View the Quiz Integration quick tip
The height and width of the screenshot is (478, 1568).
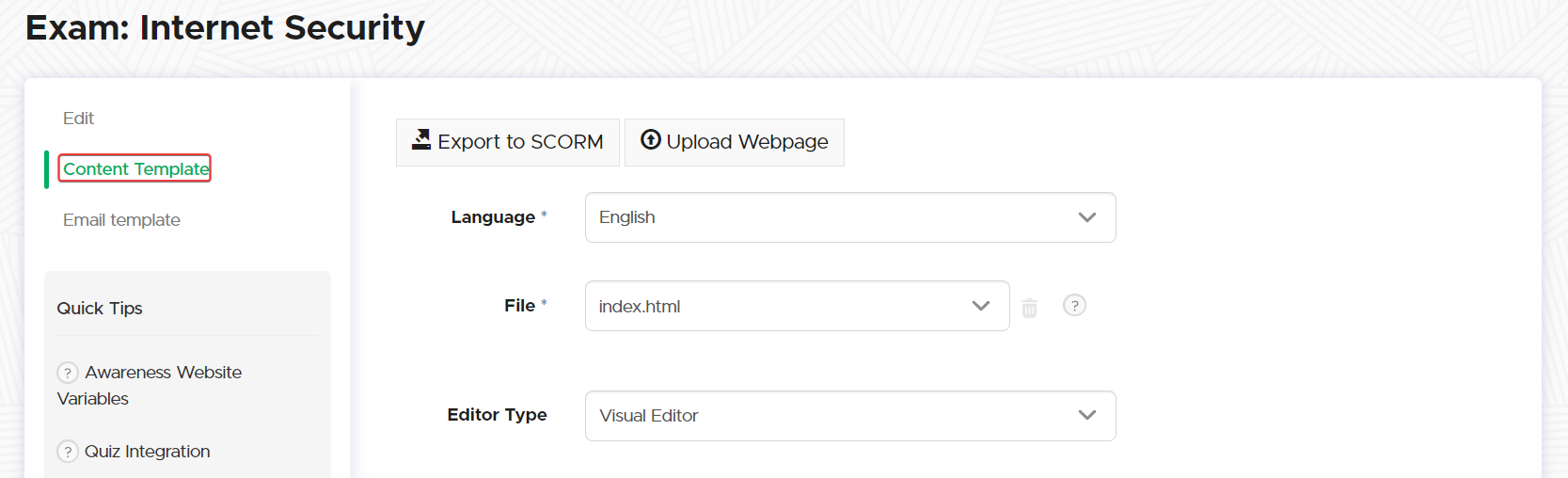147,452
